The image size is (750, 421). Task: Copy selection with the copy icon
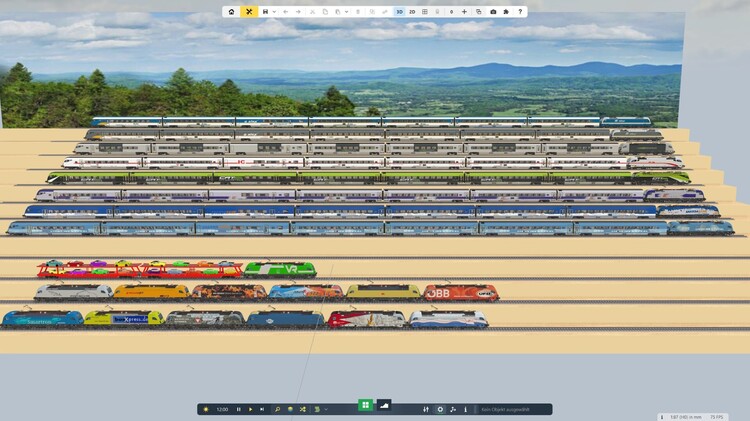click(x=325, y=11)
